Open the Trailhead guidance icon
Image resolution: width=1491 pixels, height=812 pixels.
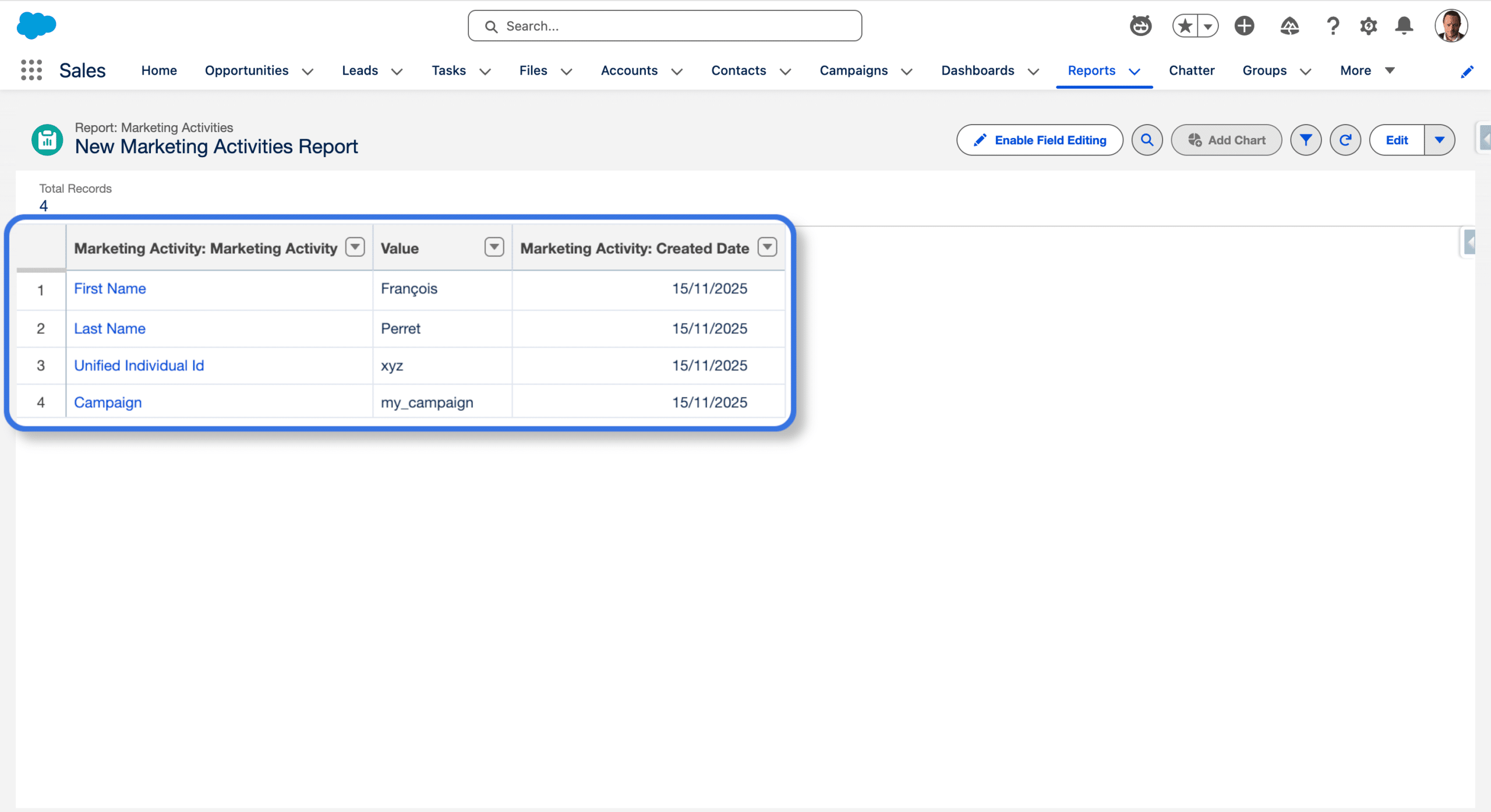point(1289,26)
